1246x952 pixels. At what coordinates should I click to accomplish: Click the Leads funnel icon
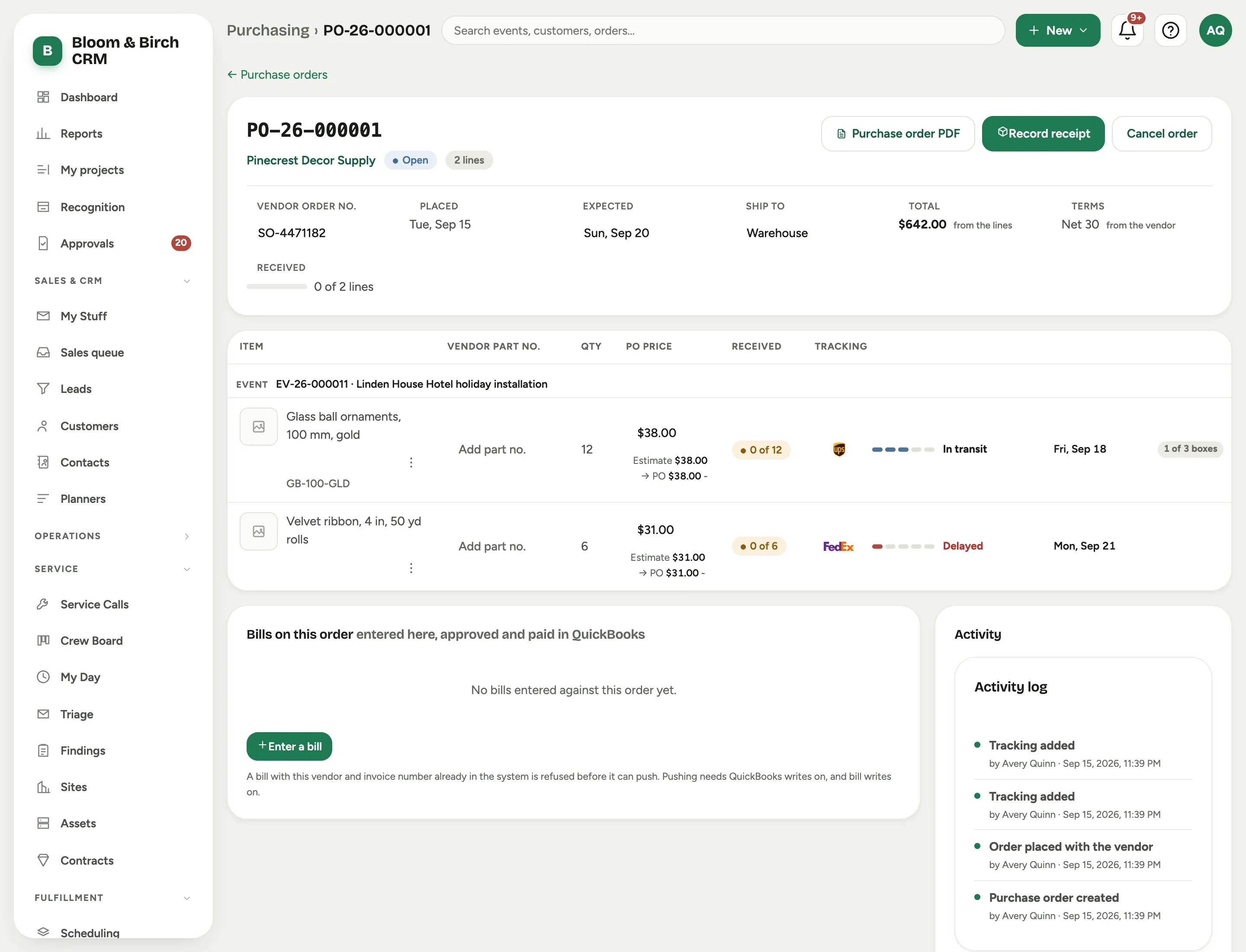click(43, 389)
